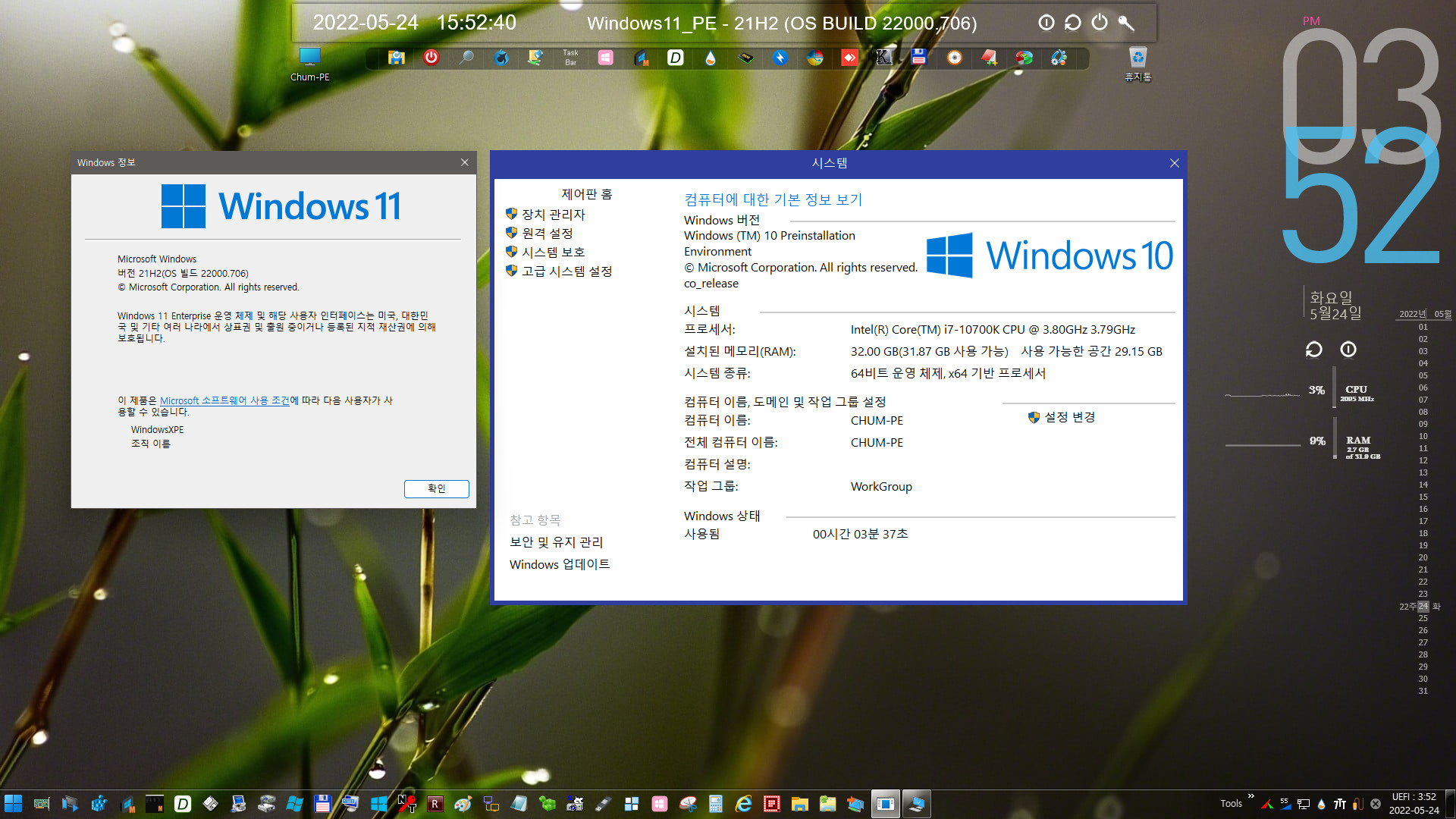Open the File Explorer folder on taskbar

pos(799,804)
